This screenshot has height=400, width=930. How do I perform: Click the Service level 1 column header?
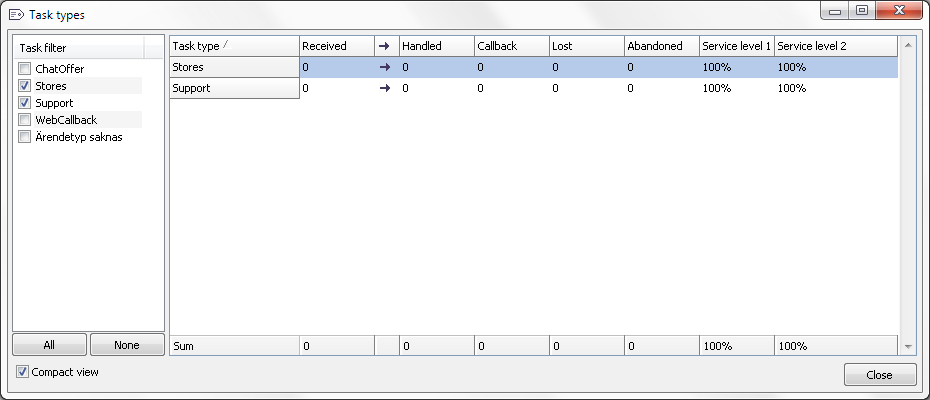click(x=736, y=46)
